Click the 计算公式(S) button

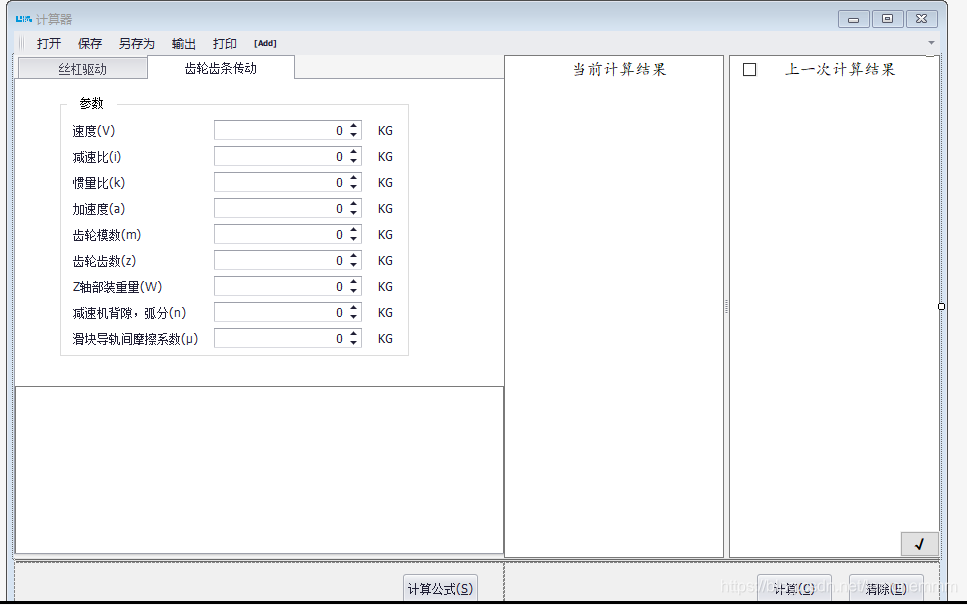point(440,589)
